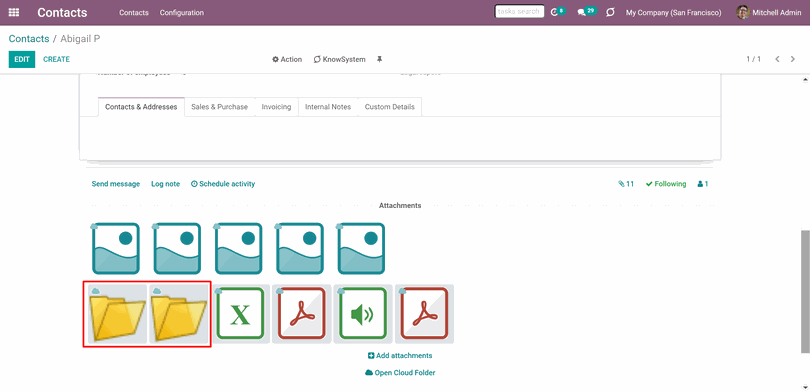This screenshot has height=391, width=810.
Task: Click the followers count icon
Action: 703,184
